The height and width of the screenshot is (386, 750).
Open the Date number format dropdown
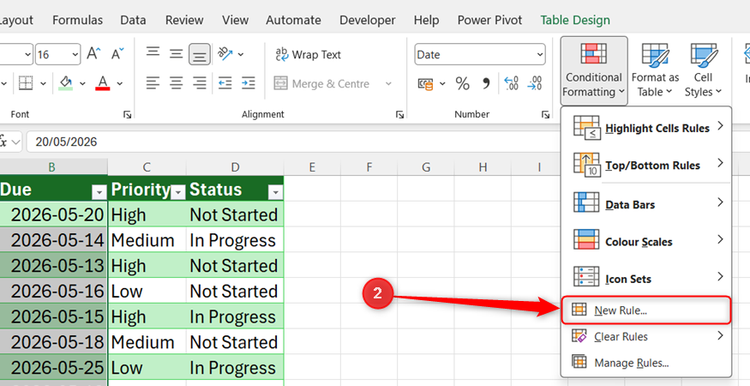pos(540,55)
